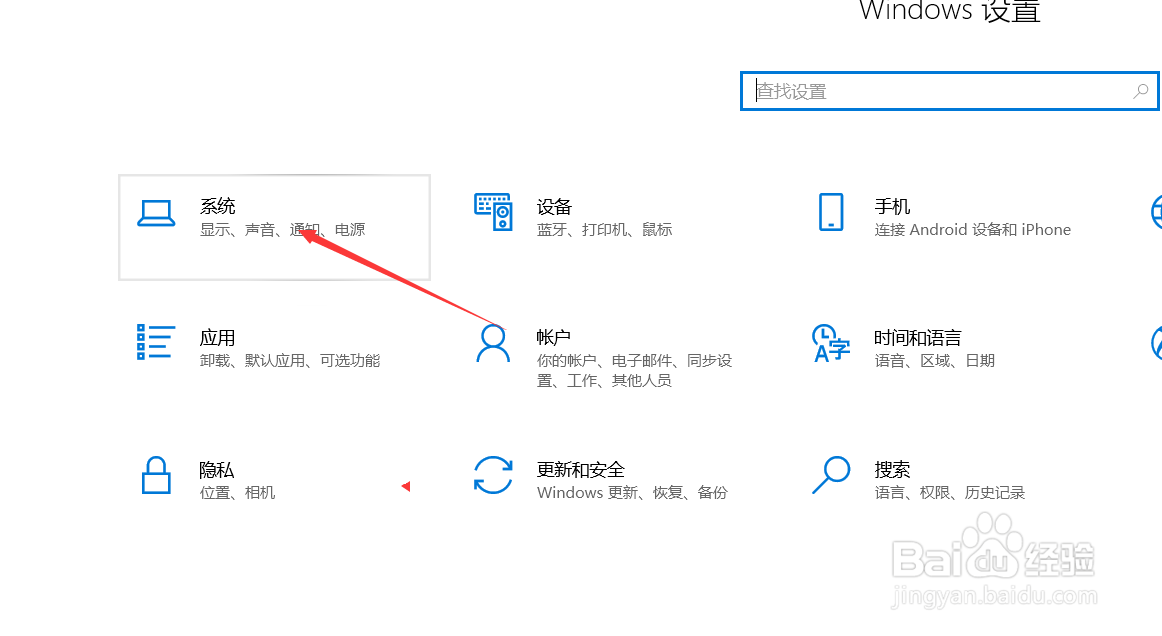
Task: Click the search glyph inside 查找设置 box
Action: pyautogui.click(x=1140, y=90)
